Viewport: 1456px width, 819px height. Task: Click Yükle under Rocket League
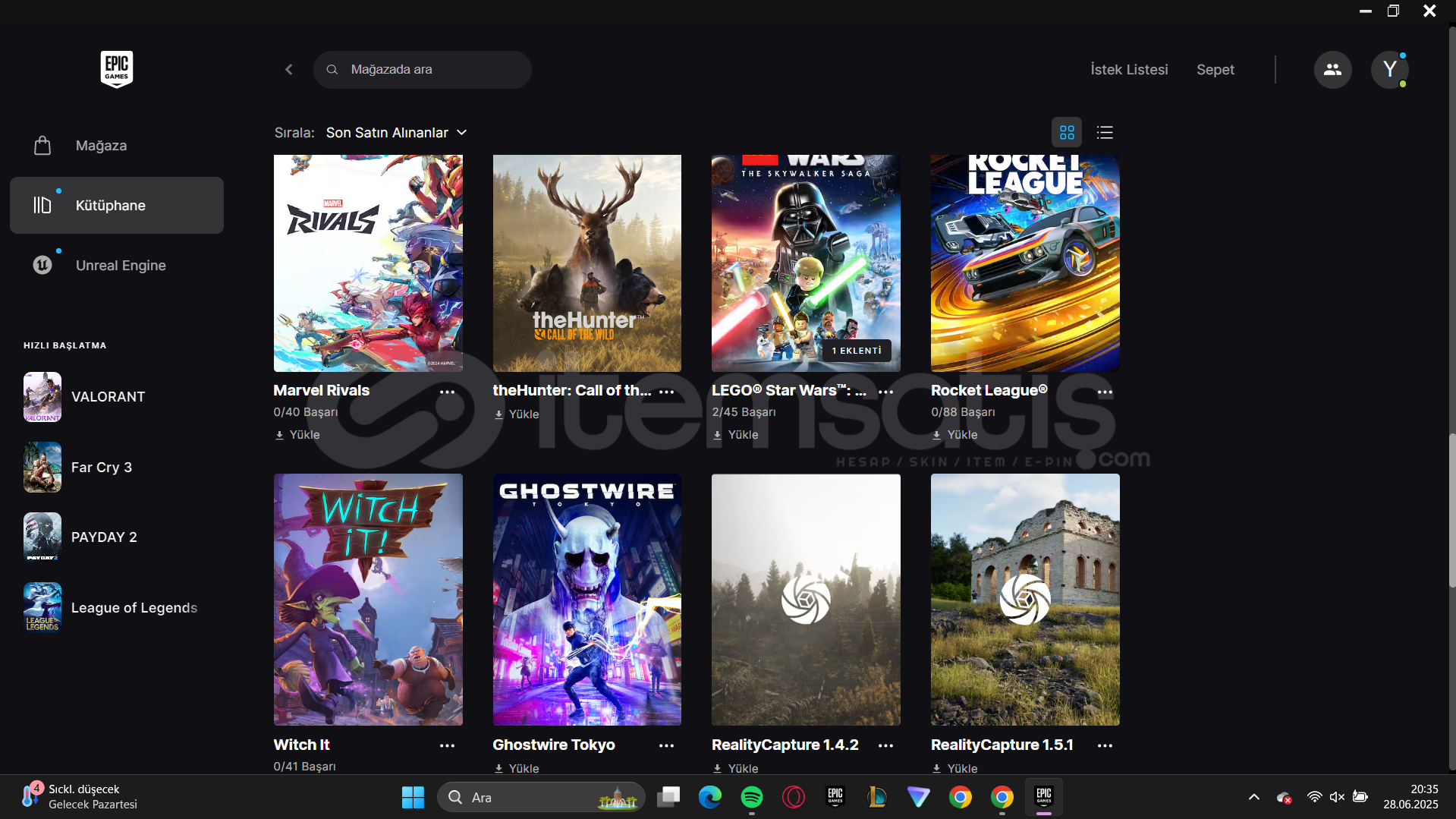(955, 435)
